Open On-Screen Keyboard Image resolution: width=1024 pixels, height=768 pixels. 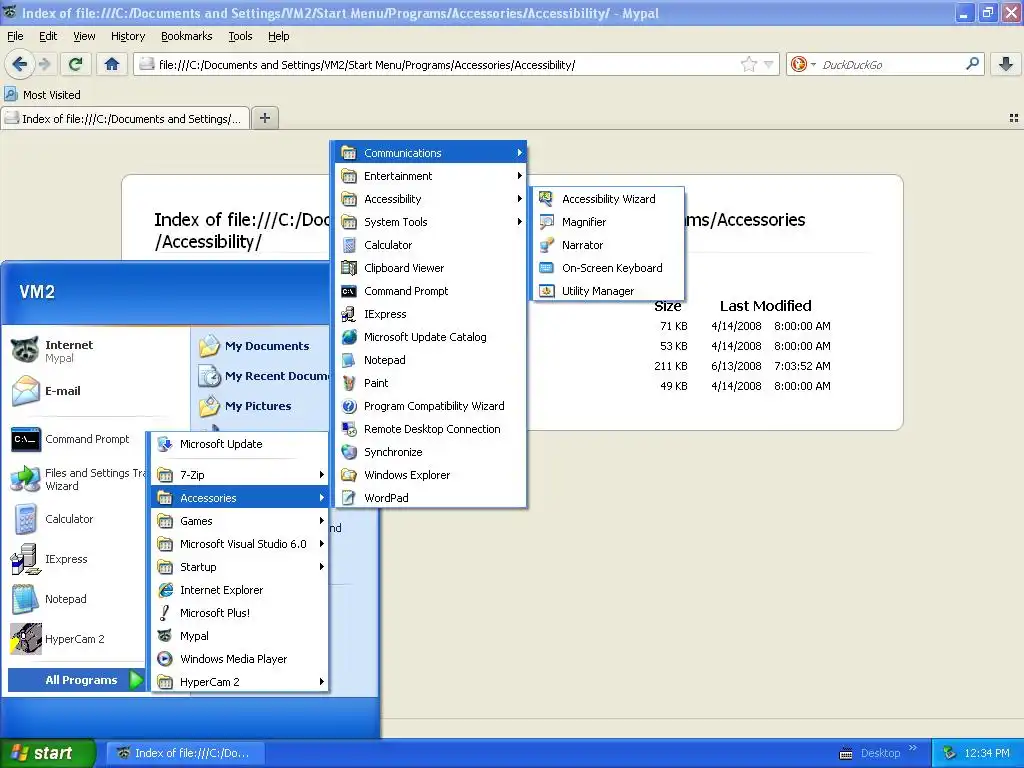pyautogui.click(x=609, y=268)
